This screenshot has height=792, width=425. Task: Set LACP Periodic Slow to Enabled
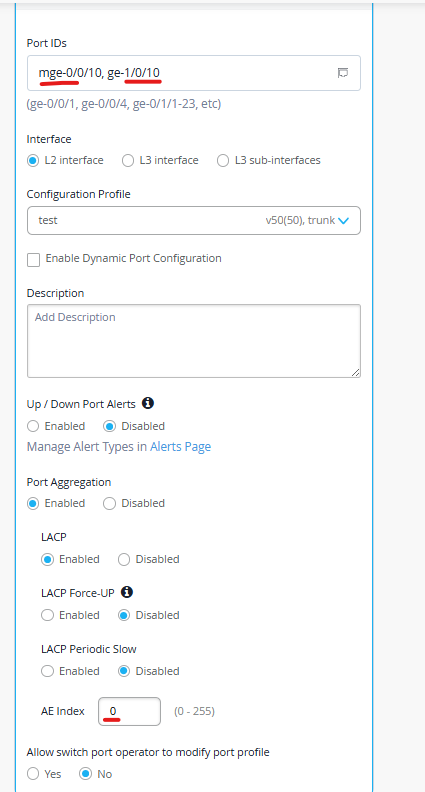pos(48,671)
